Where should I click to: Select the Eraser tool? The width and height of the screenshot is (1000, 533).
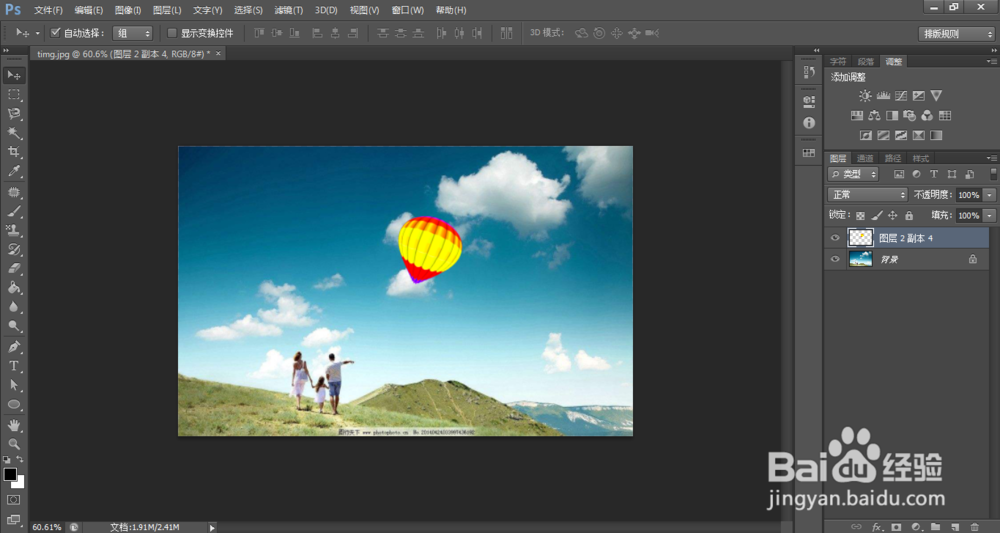point(13,268)
